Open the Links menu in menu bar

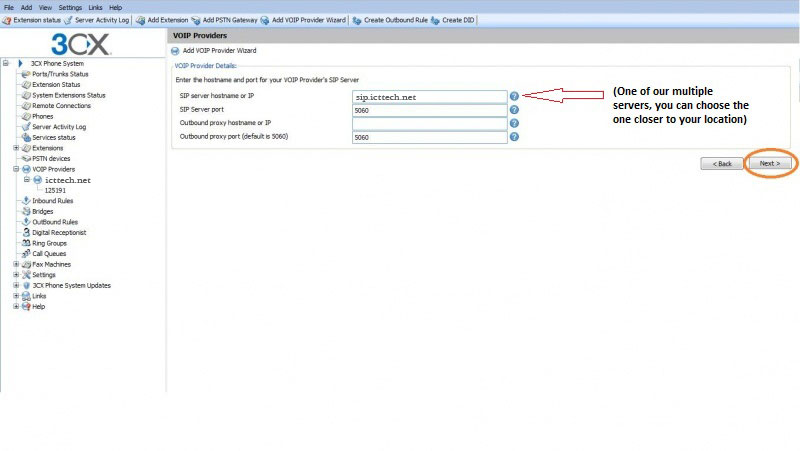pyautogui.click(x=95, y=7)
